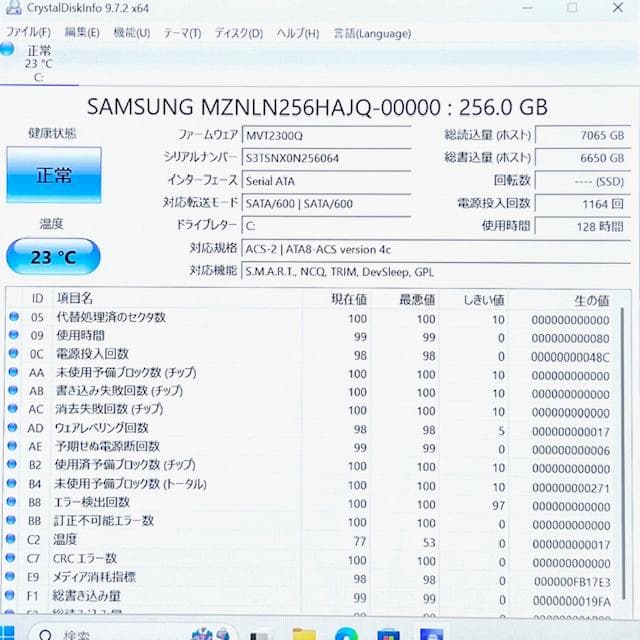Select row ウェアレベリング回数
The image size is (640, 640).
point(310,429)
